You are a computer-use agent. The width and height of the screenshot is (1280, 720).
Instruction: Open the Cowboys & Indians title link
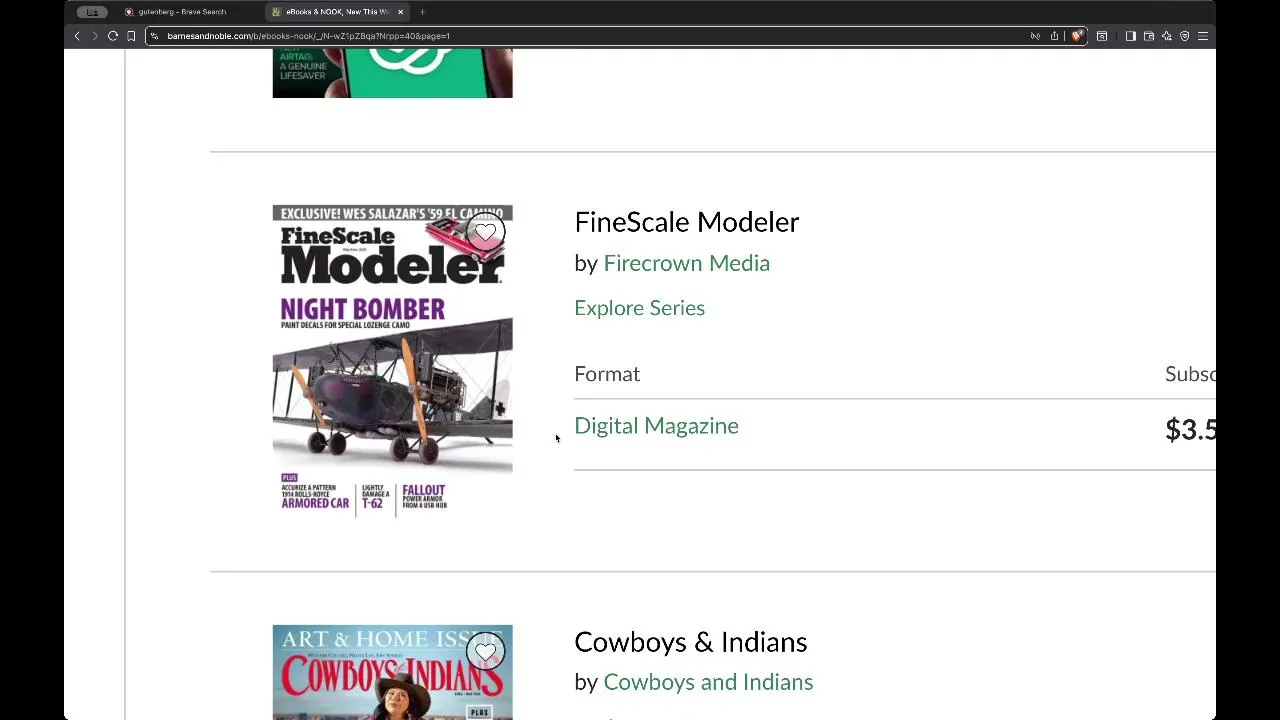pos(690,642)
